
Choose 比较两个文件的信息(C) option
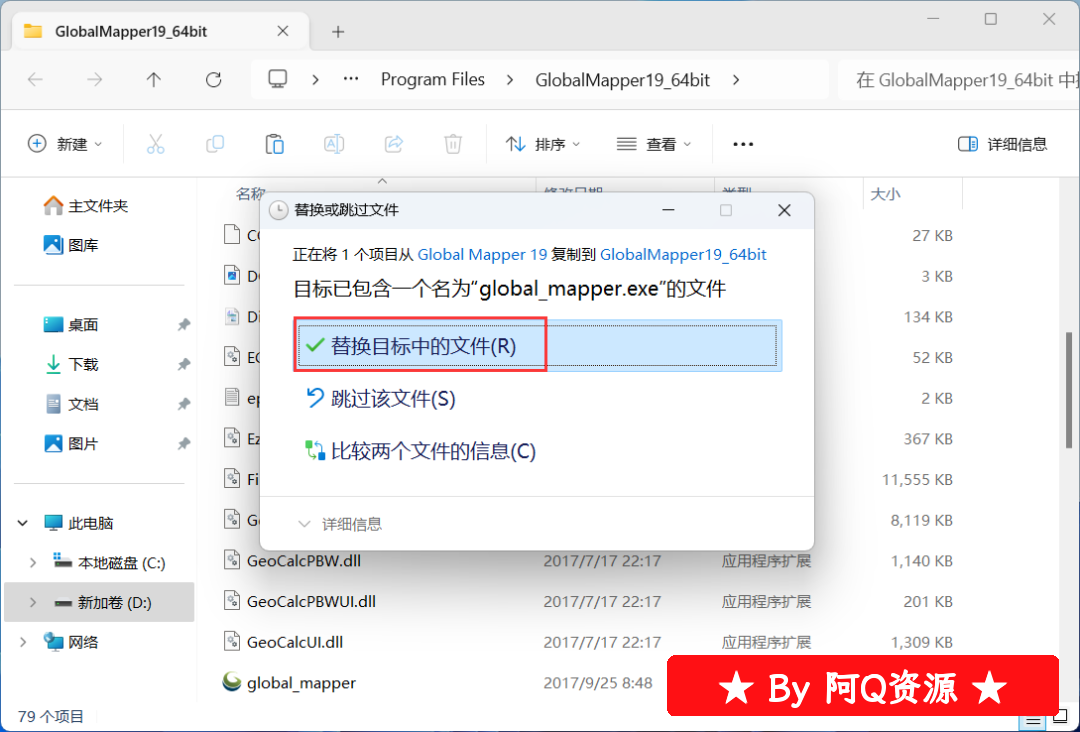click(x=420, y=451)
